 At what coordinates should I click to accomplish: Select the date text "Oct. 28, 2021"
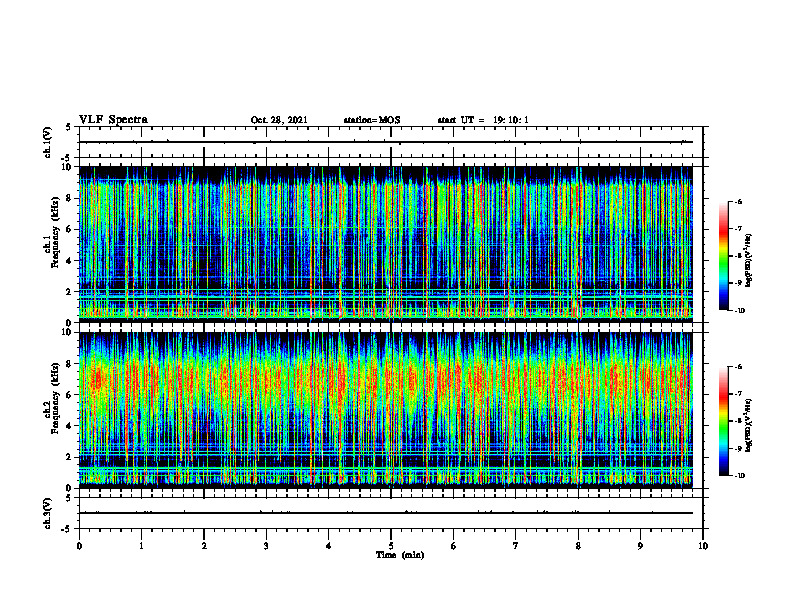279,120
